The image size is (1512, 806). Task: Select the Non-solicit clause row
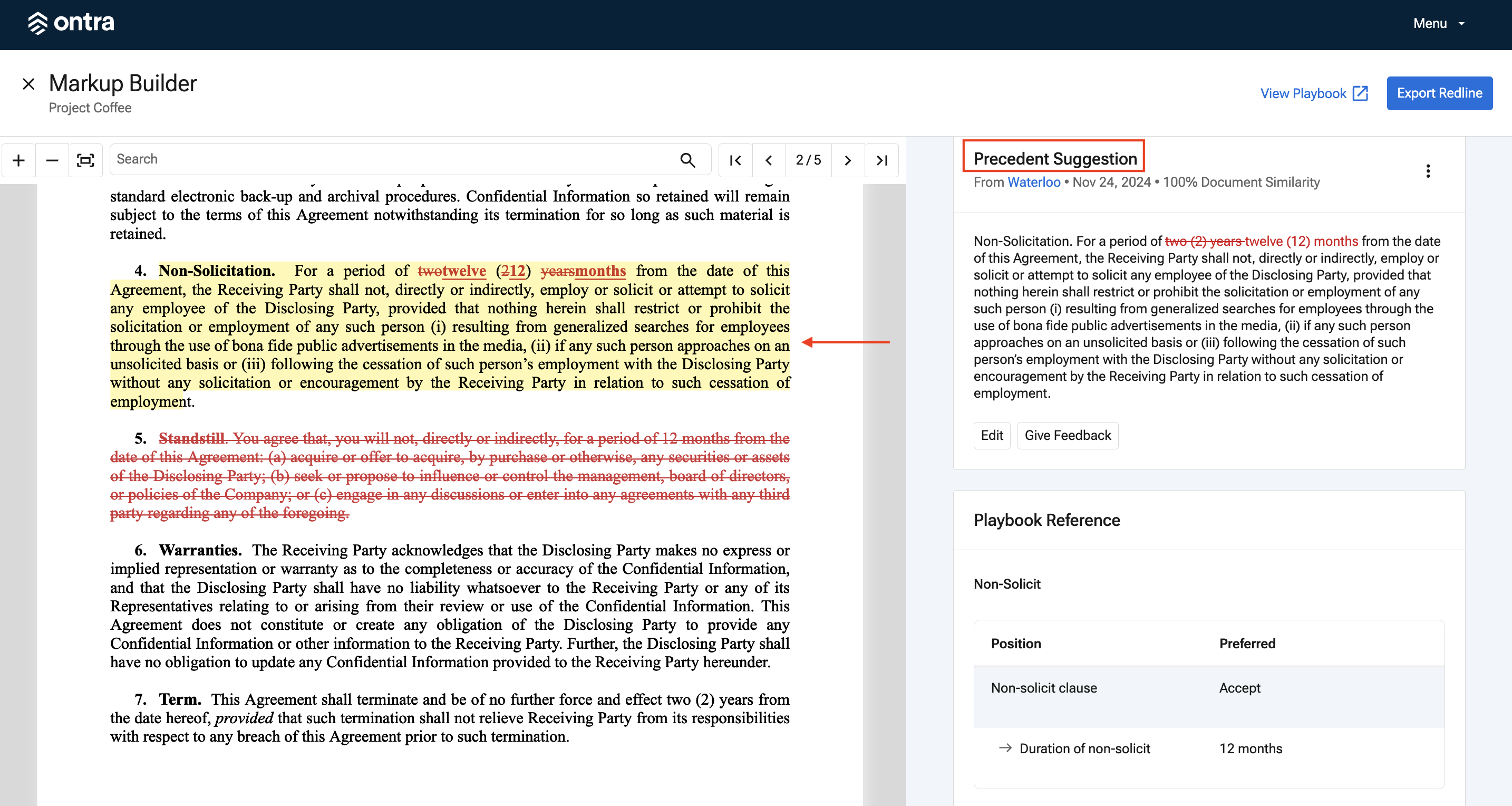click(x=1209, y=697)
